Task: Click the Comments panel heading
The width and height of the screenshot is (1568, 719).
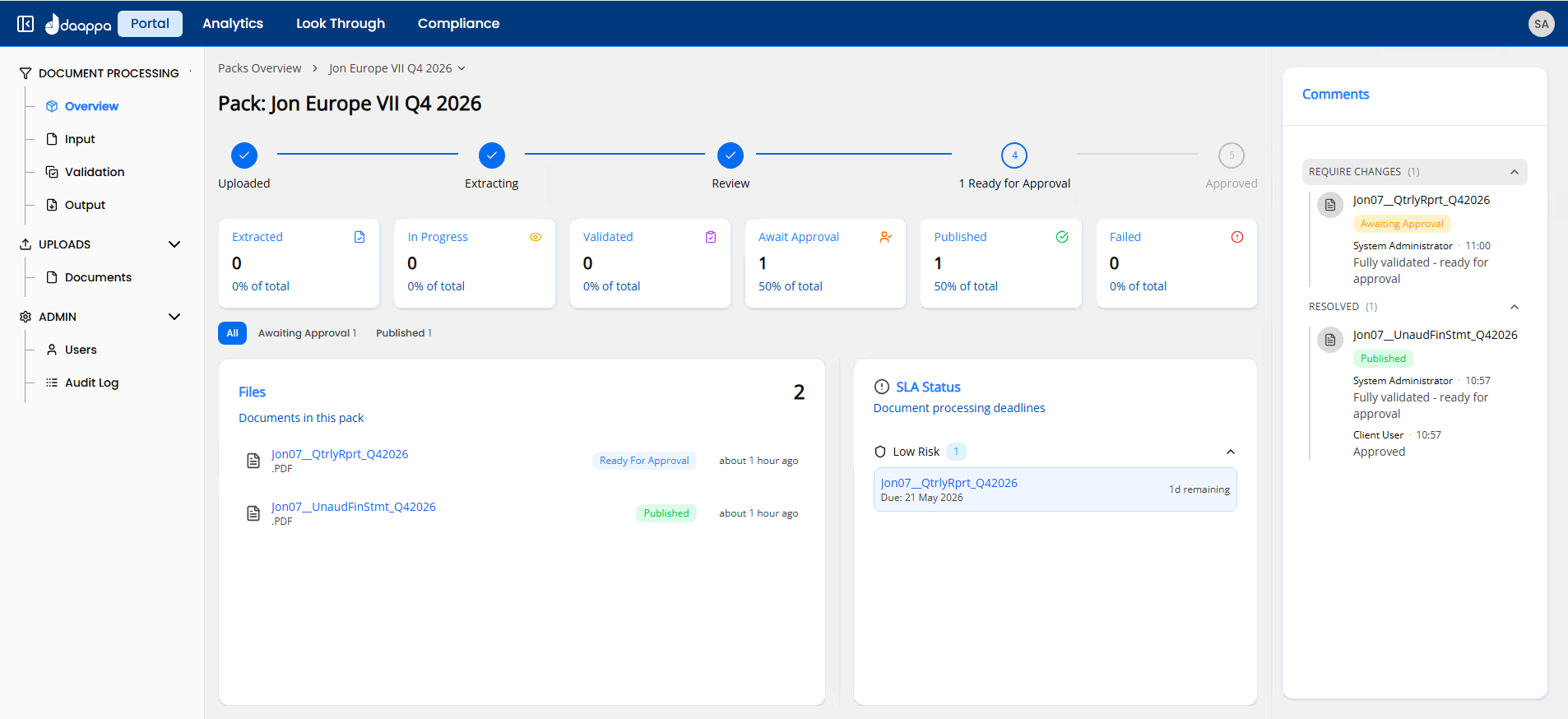Action: point(1335,95)
